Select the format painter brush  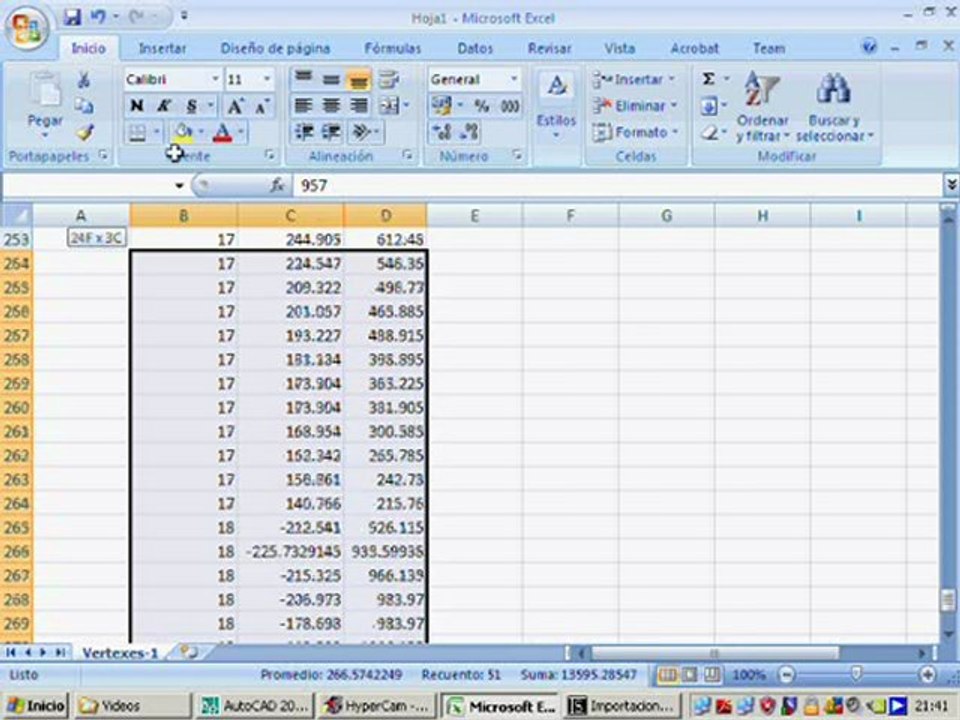pyautogui.click(x=84, y=132)
